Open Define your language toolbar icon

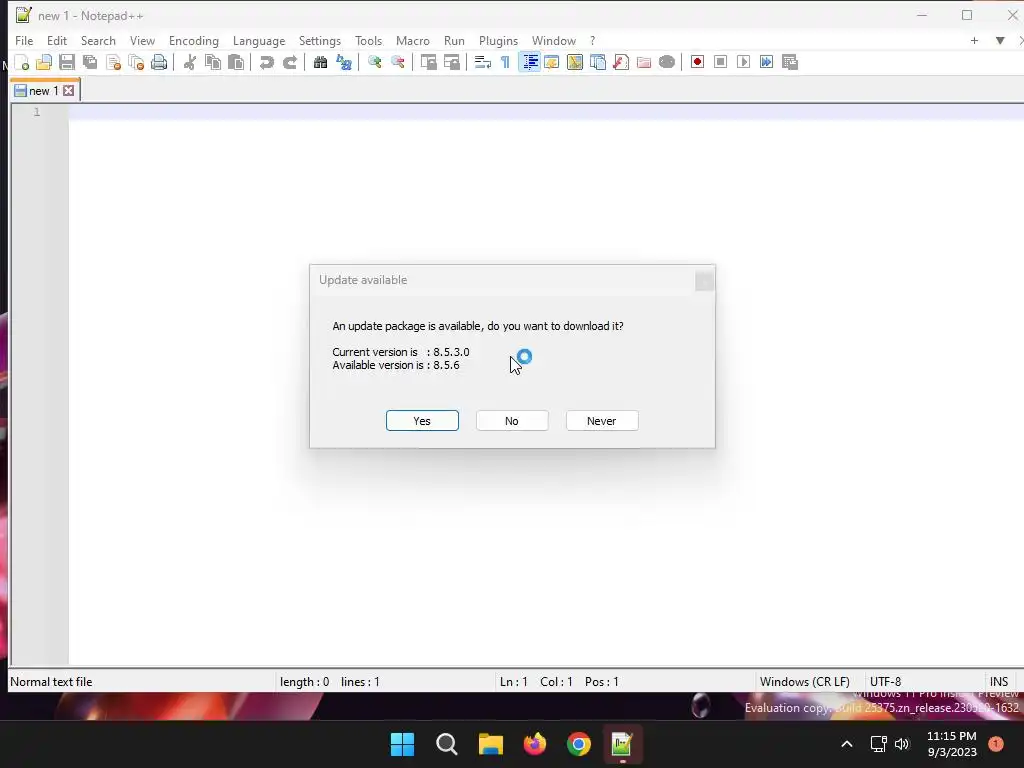click(x=552, y=62)
